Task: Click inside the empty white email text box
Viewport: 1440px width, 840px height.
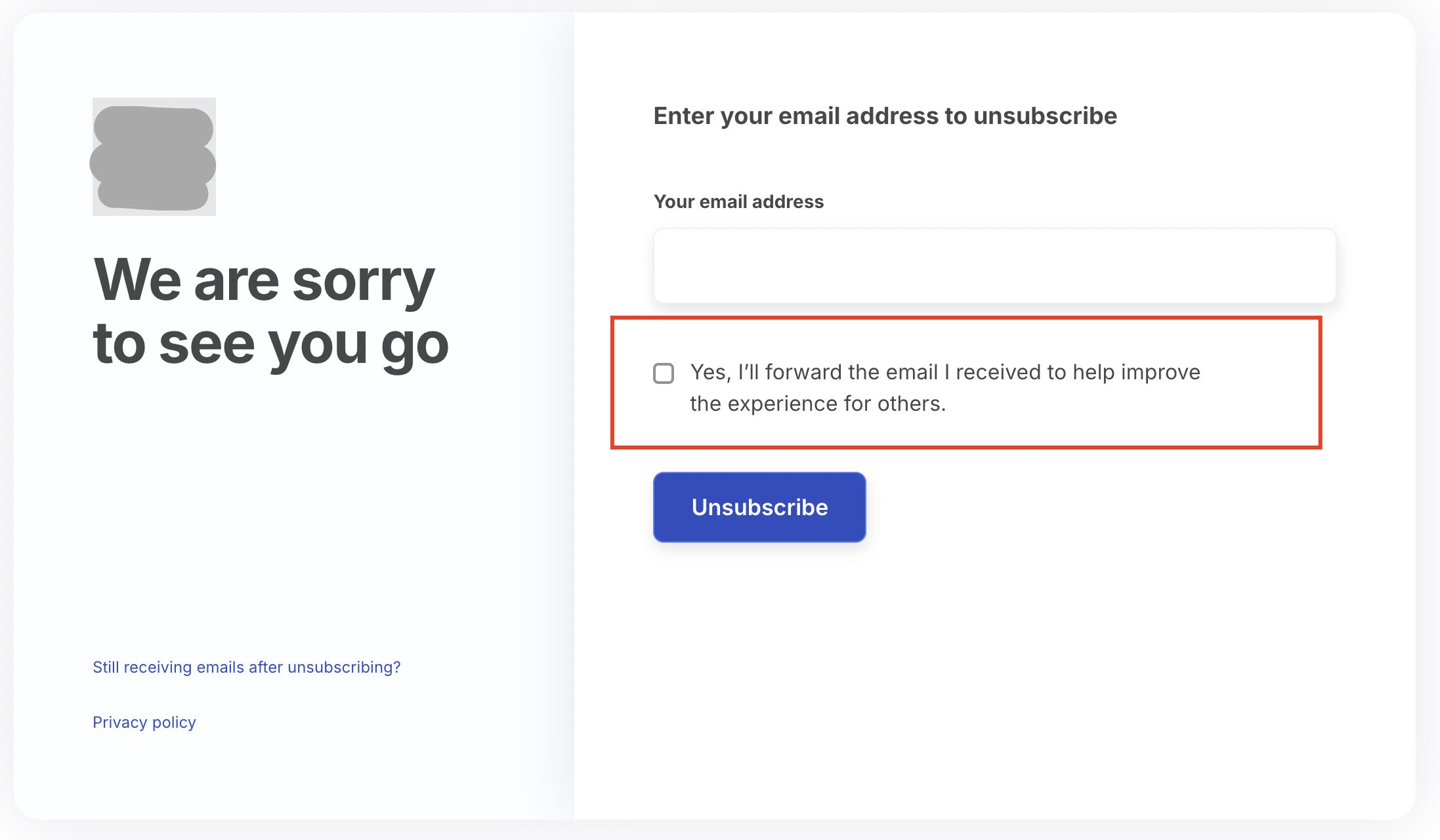Action: (x=994, y=266)
